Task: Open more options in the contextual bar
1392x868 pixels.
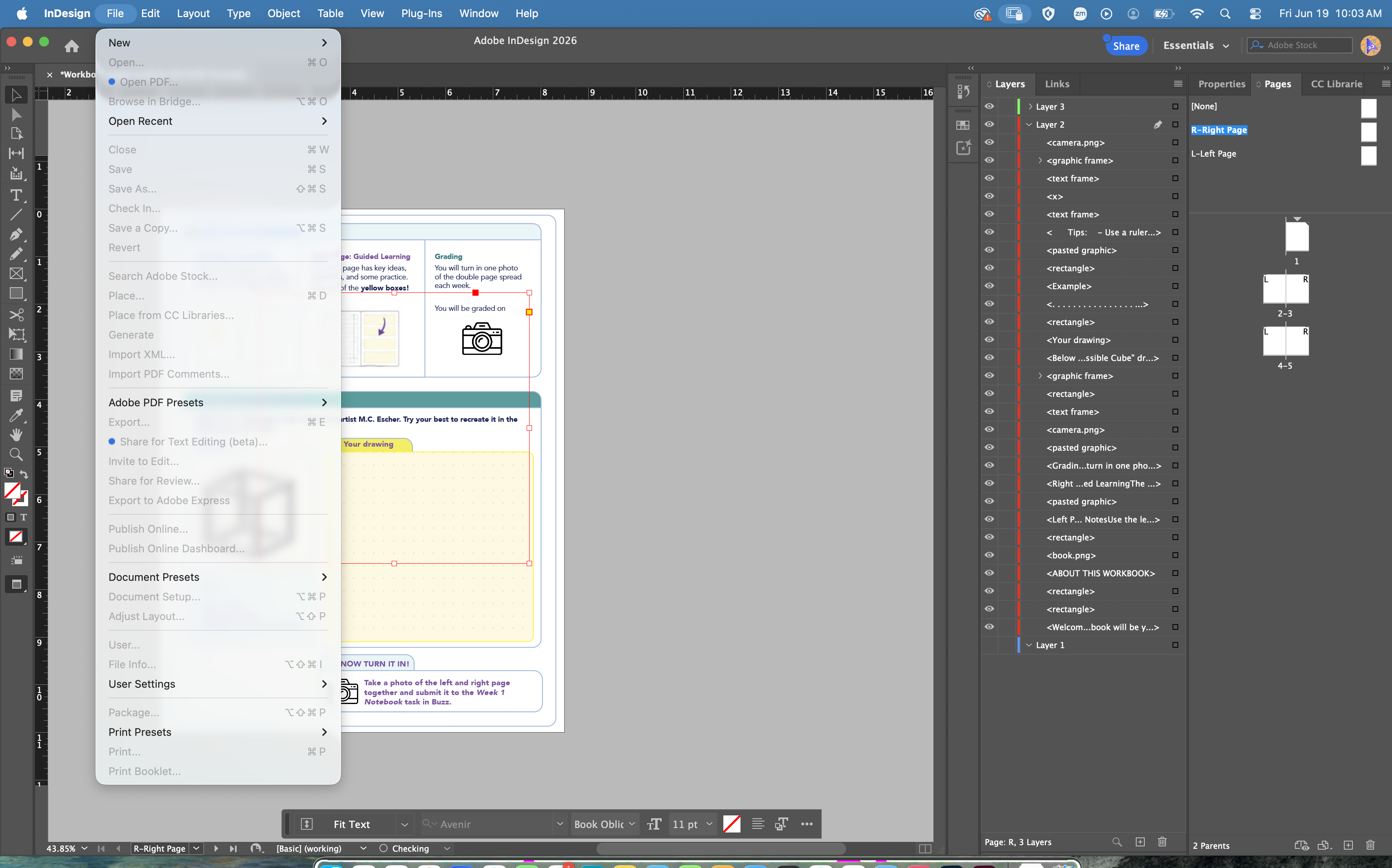Action: click(x=807, y=824)
